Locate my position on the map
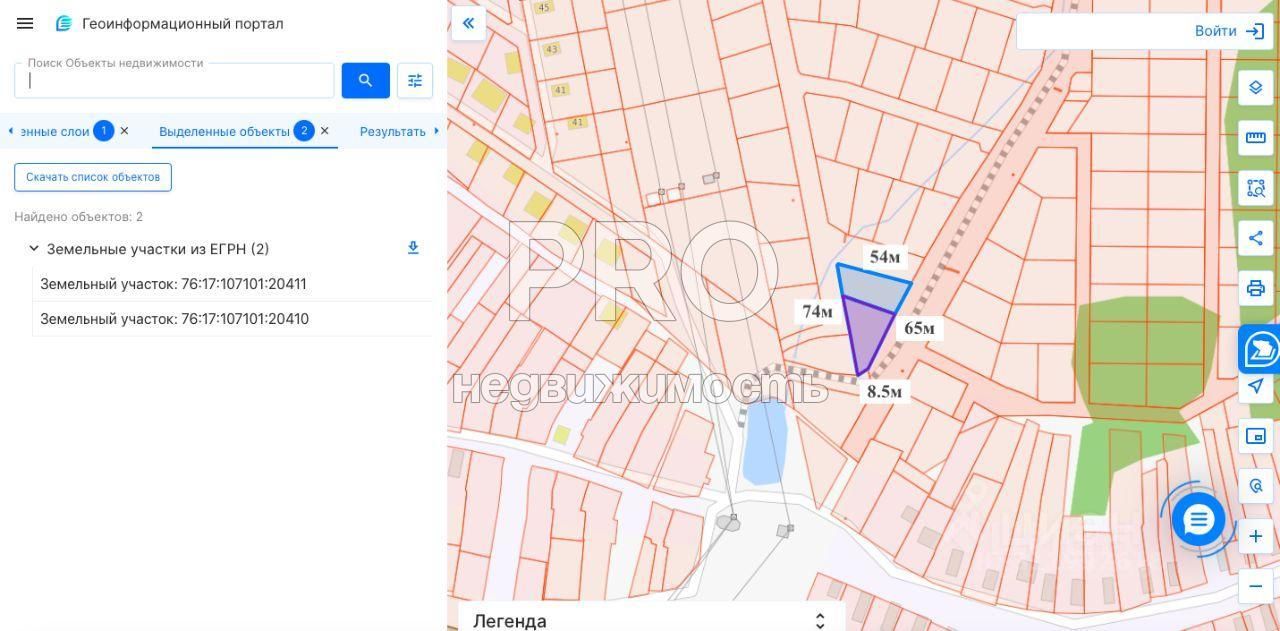The image size is (1280, 631). coord(1256,386)
